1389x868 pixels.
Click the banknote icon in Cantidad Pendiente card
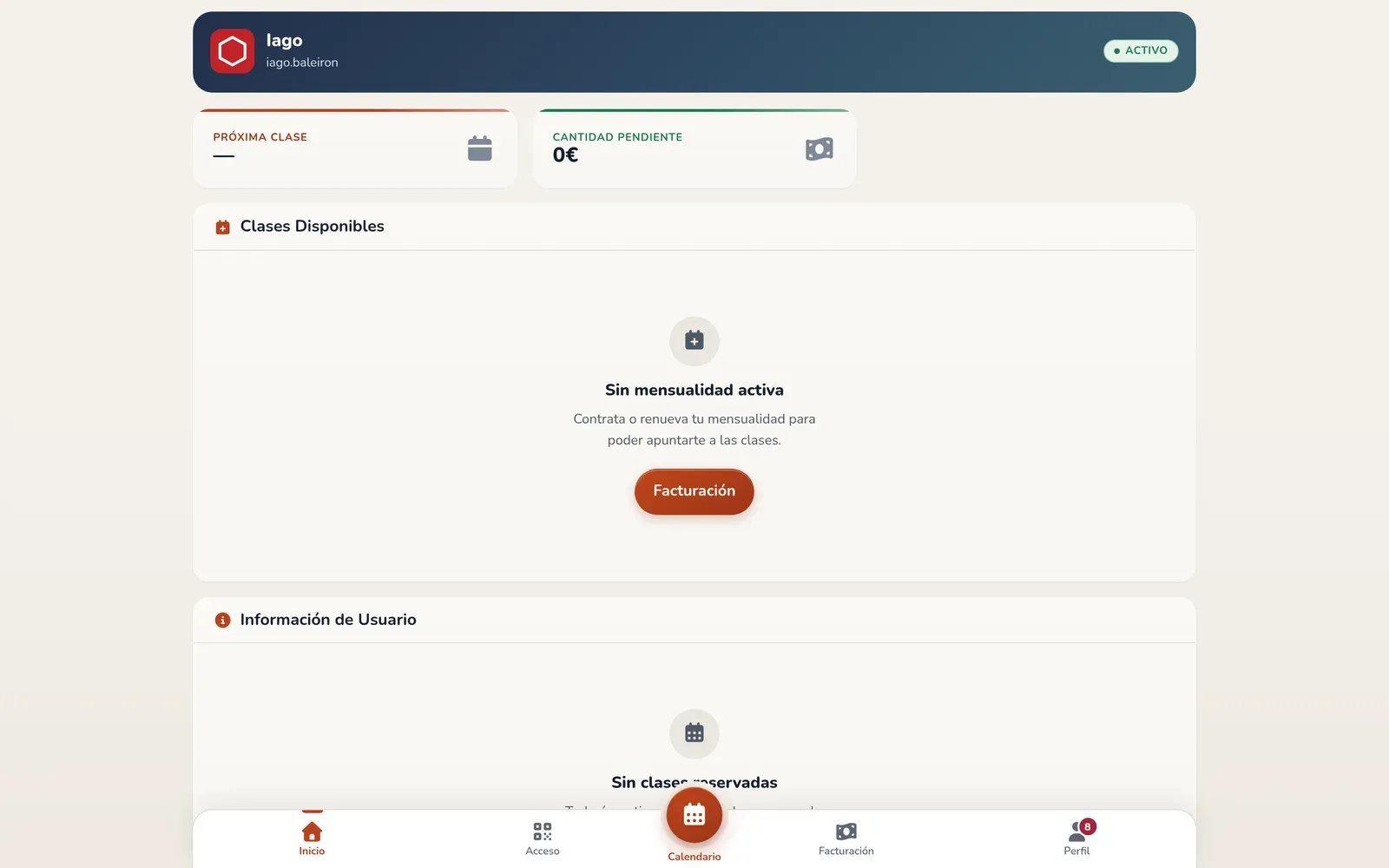820,148
